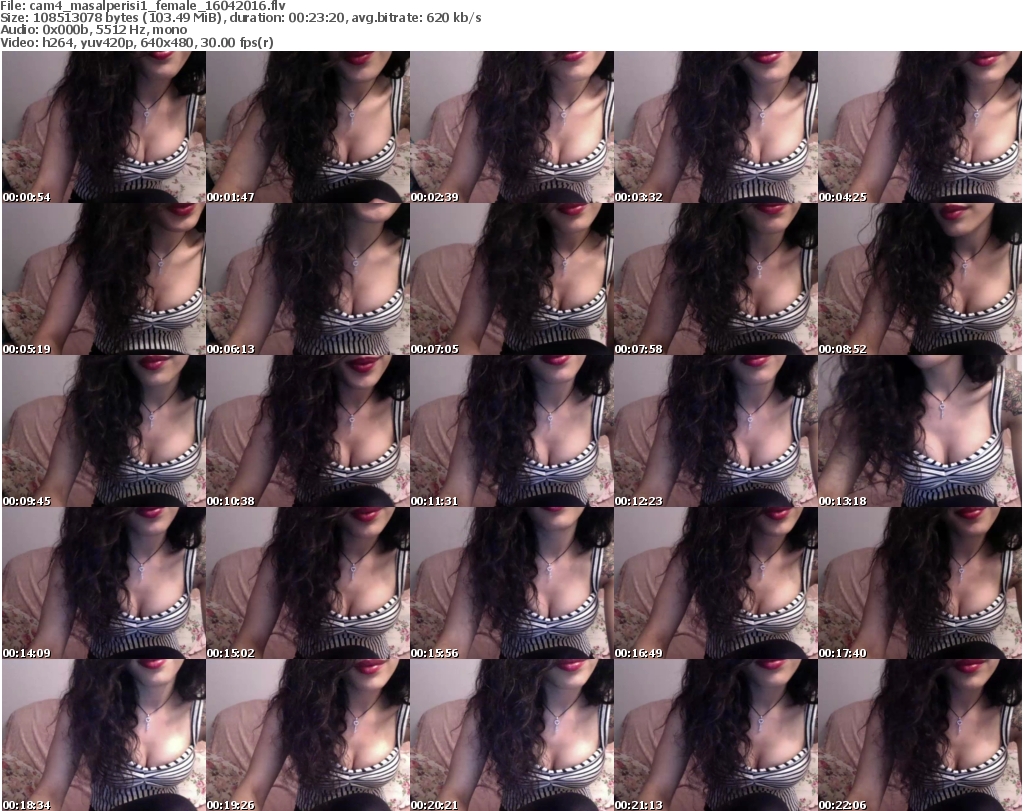Pick the preview frame at 00:13:18
This screenshot has height=811, width=1024.
pos(920,431)
